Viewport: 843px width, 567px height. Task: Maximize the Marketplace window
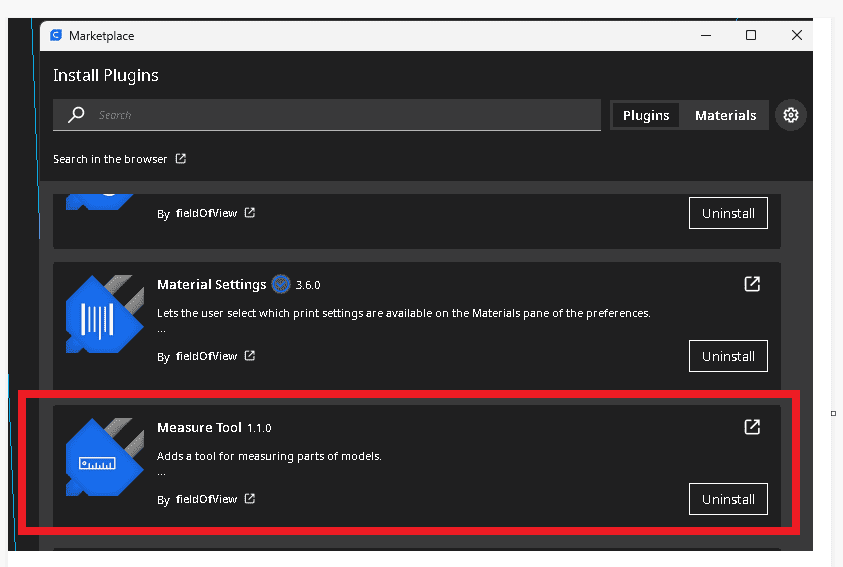751,35
